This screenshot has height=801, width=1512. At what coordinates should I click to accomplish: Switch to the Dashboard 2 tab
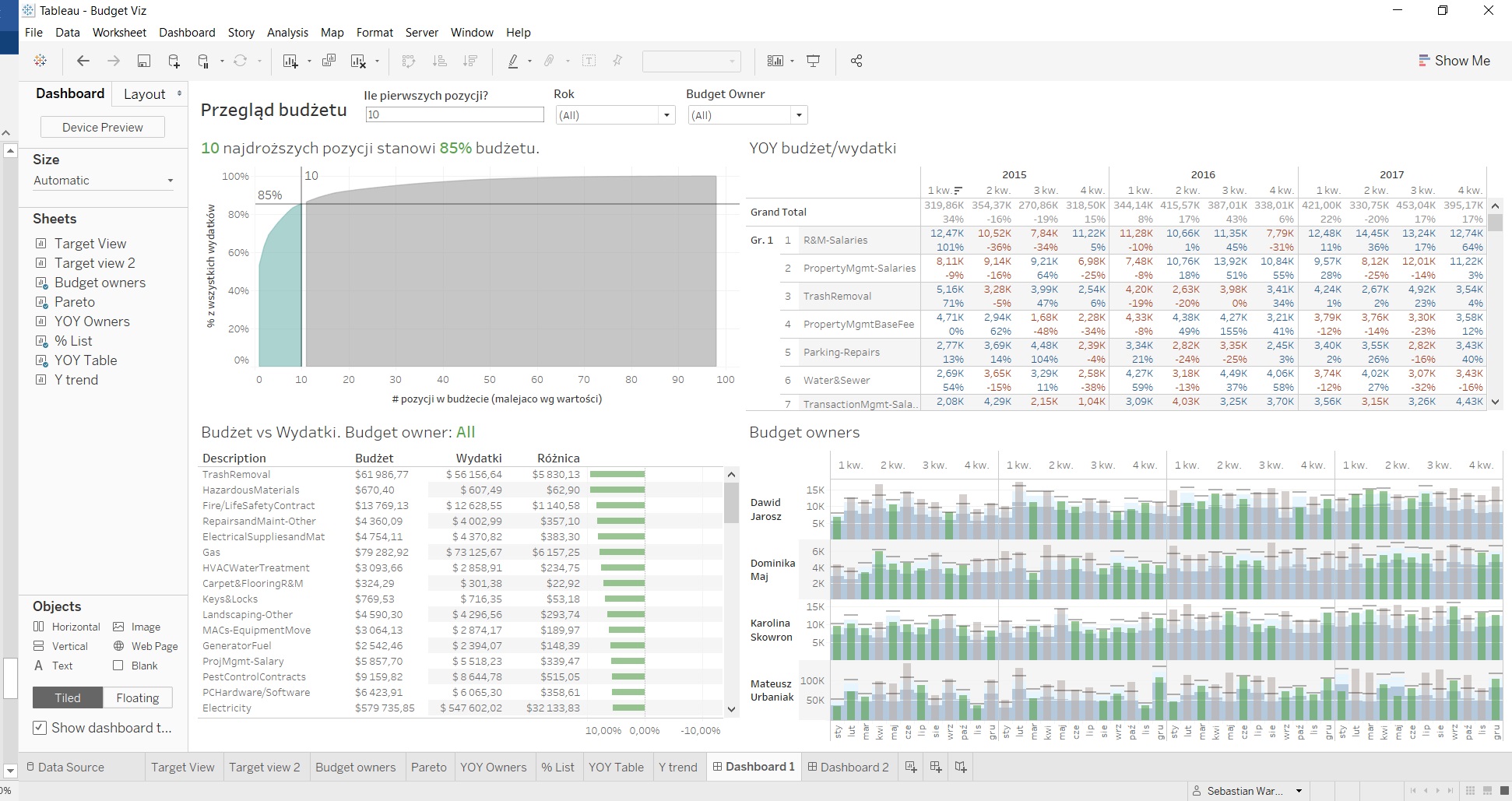click(848, 767)
